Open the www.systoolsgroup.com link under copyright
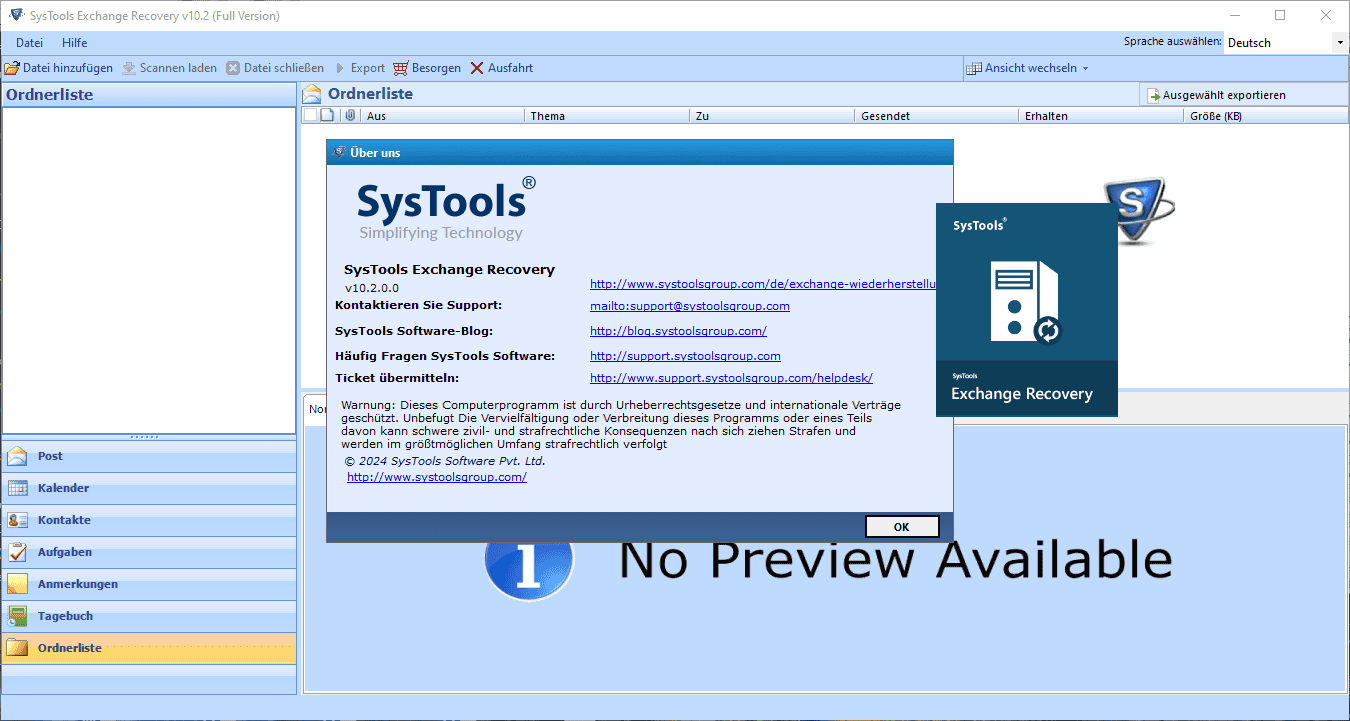 [x=437, y=477]
